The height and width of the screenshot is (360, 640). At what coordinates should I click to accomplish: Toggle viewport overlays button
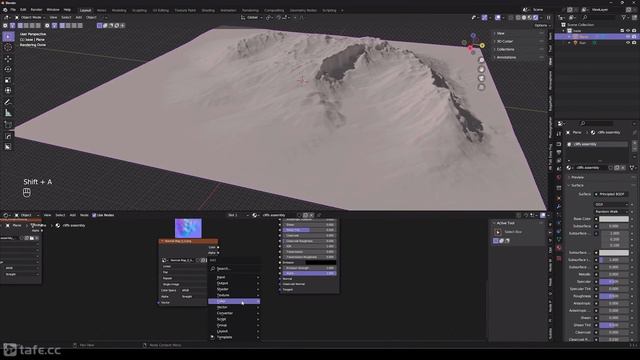coord(498,18)
